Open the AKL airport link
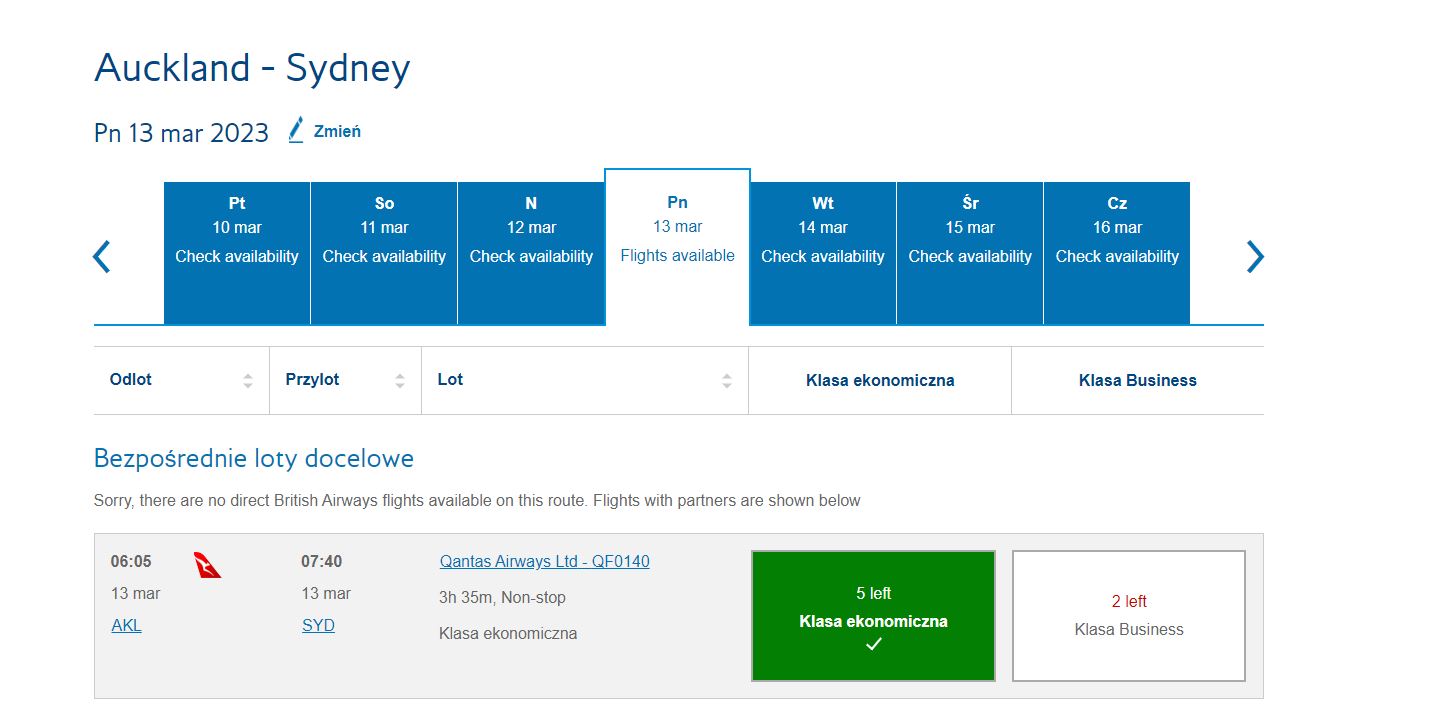 click(x=126, y=626)
